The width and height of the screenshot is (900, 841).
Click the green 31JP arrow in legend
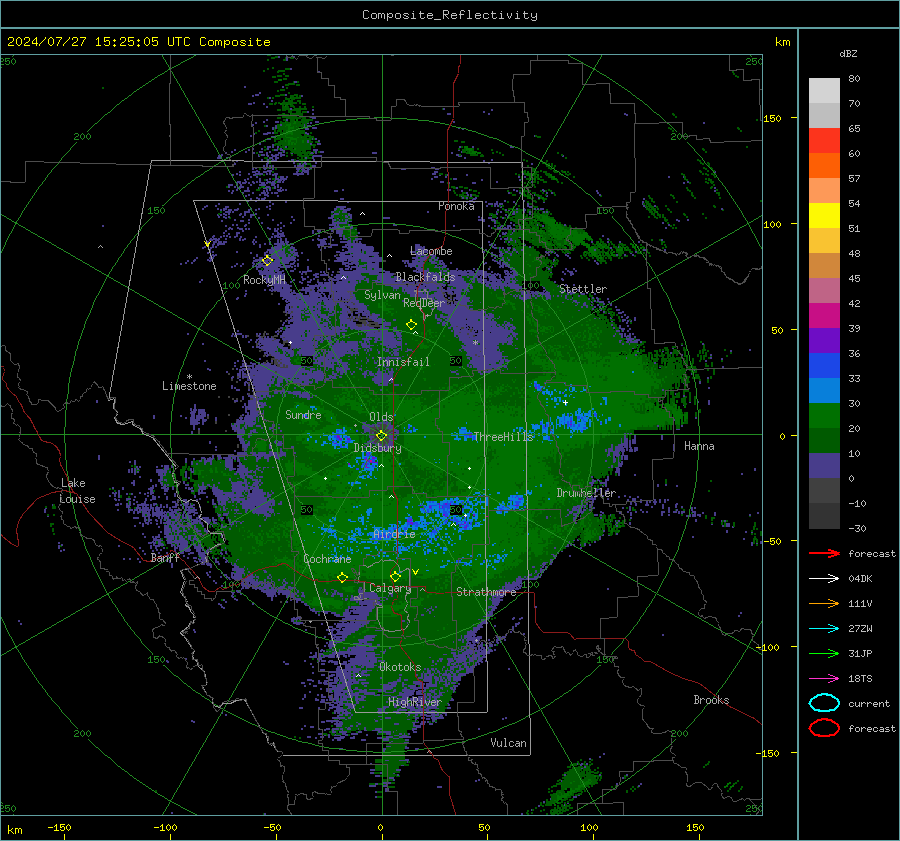824,653
